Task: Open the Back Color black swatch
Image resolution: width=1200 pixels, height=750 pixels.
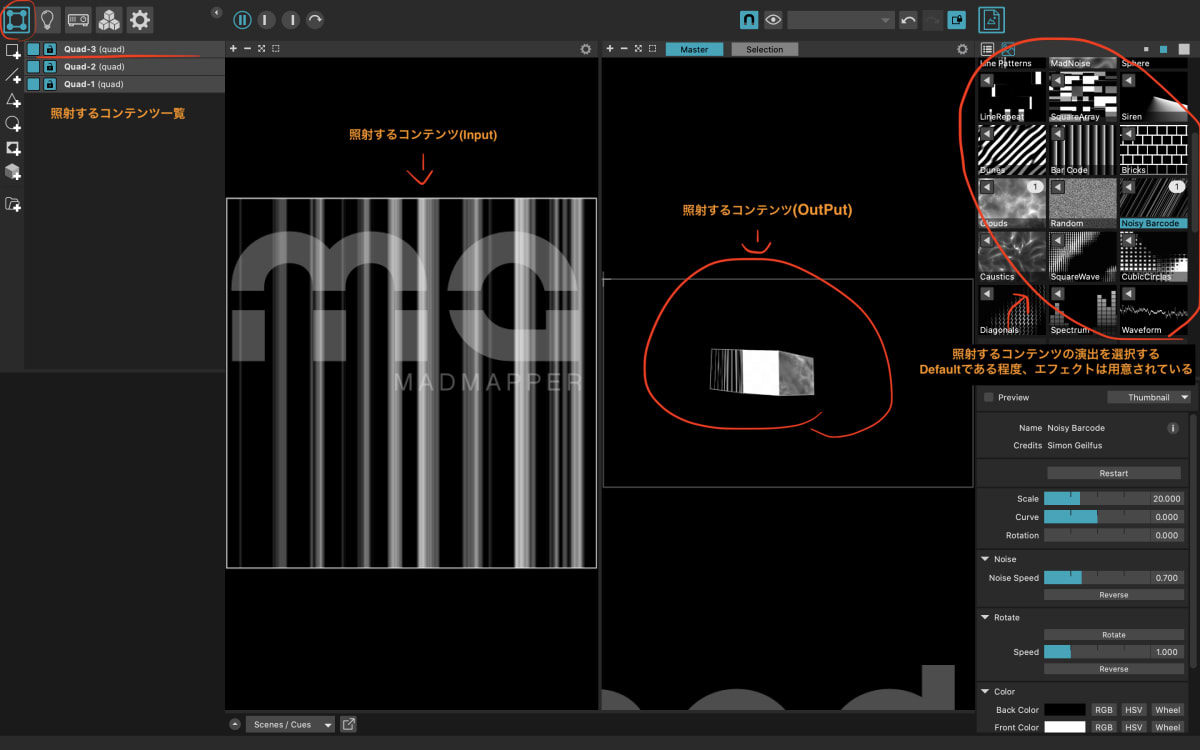Action: tap(1065, 710)
